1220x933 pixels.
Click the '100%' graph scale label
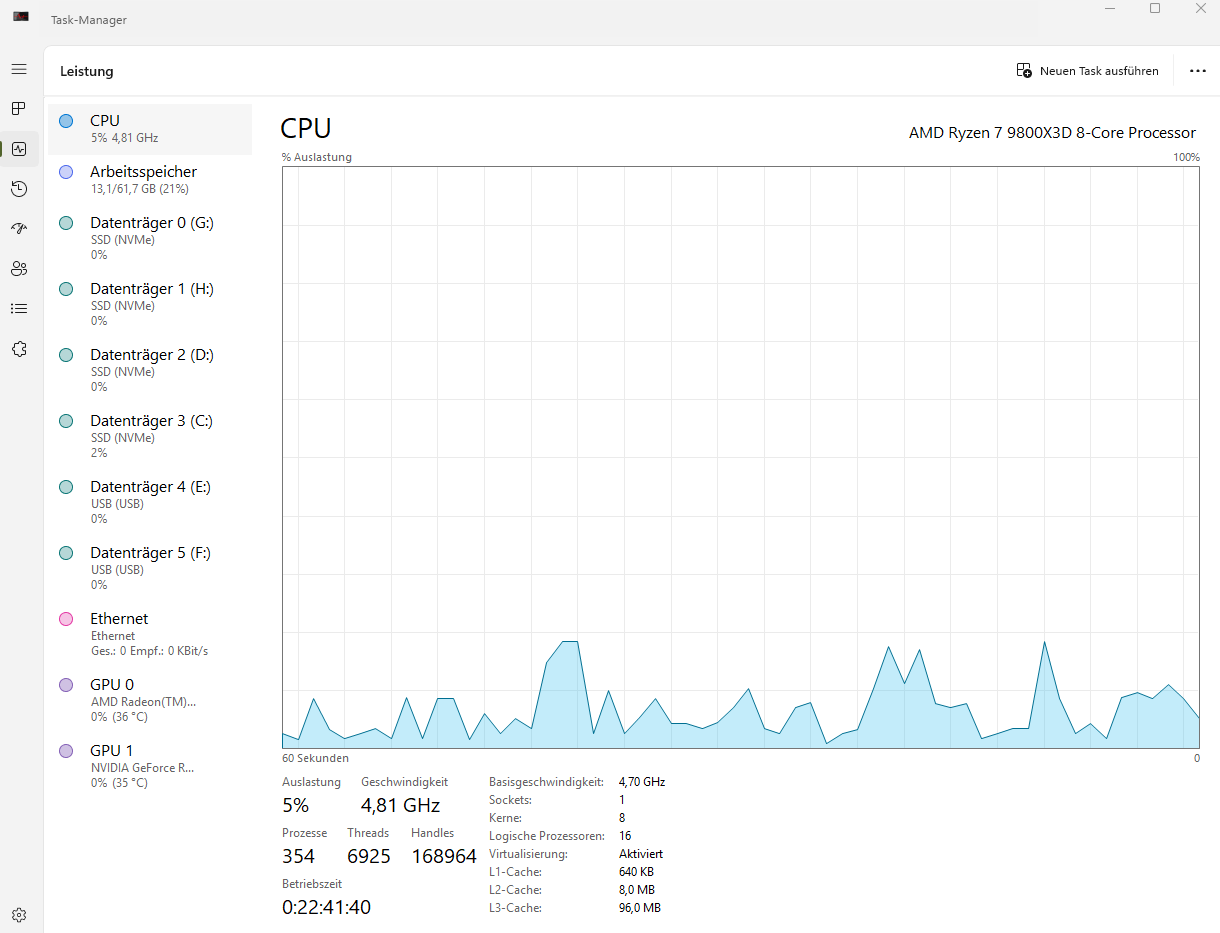click(1186, 158)
